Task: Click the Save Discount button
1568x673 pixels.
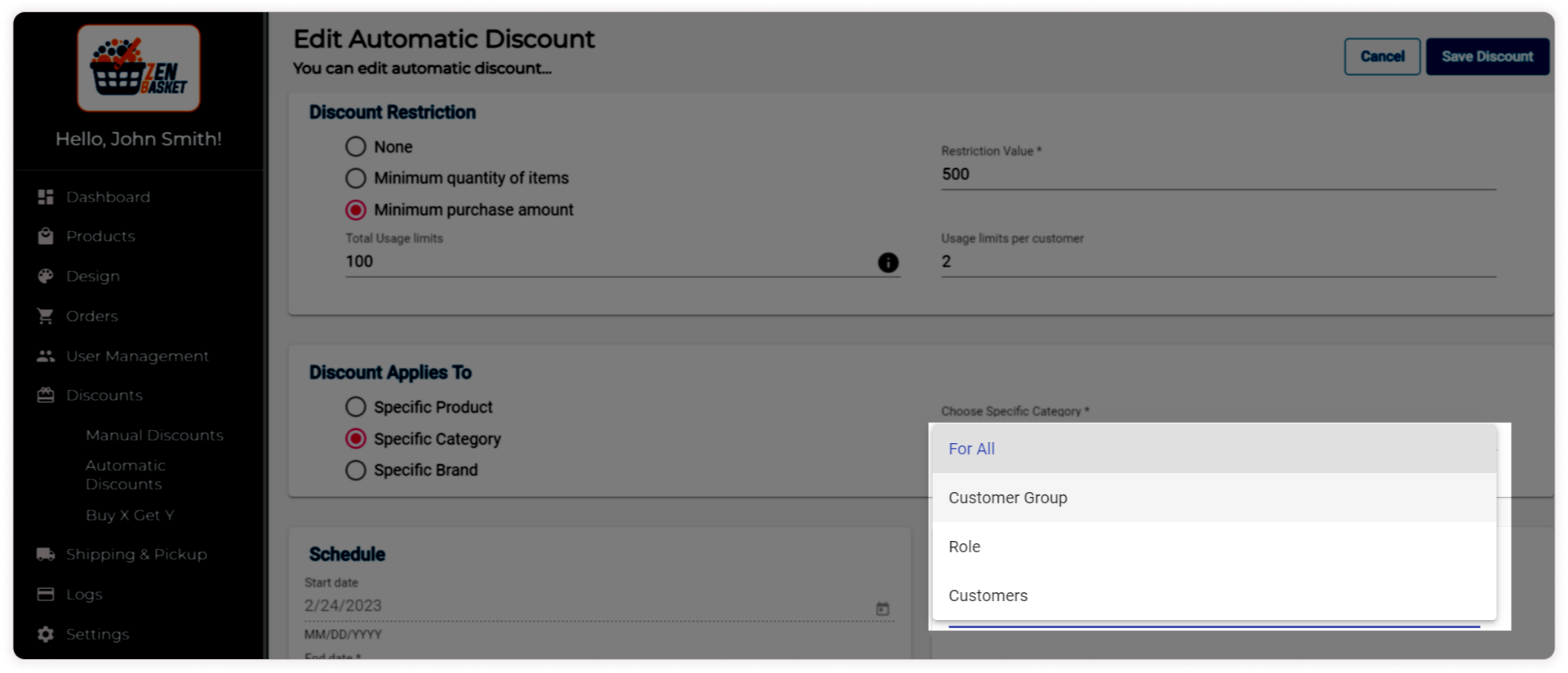Action: click(1486, 56)
